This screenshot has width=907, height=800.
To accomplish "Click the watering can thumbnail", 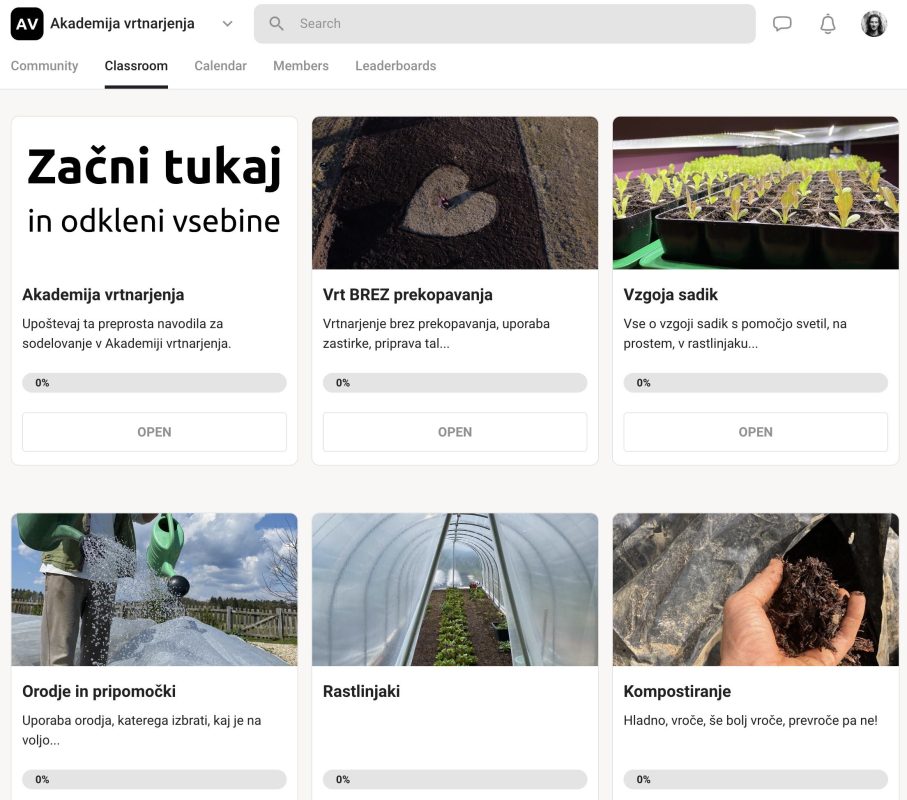I will 154,589.
